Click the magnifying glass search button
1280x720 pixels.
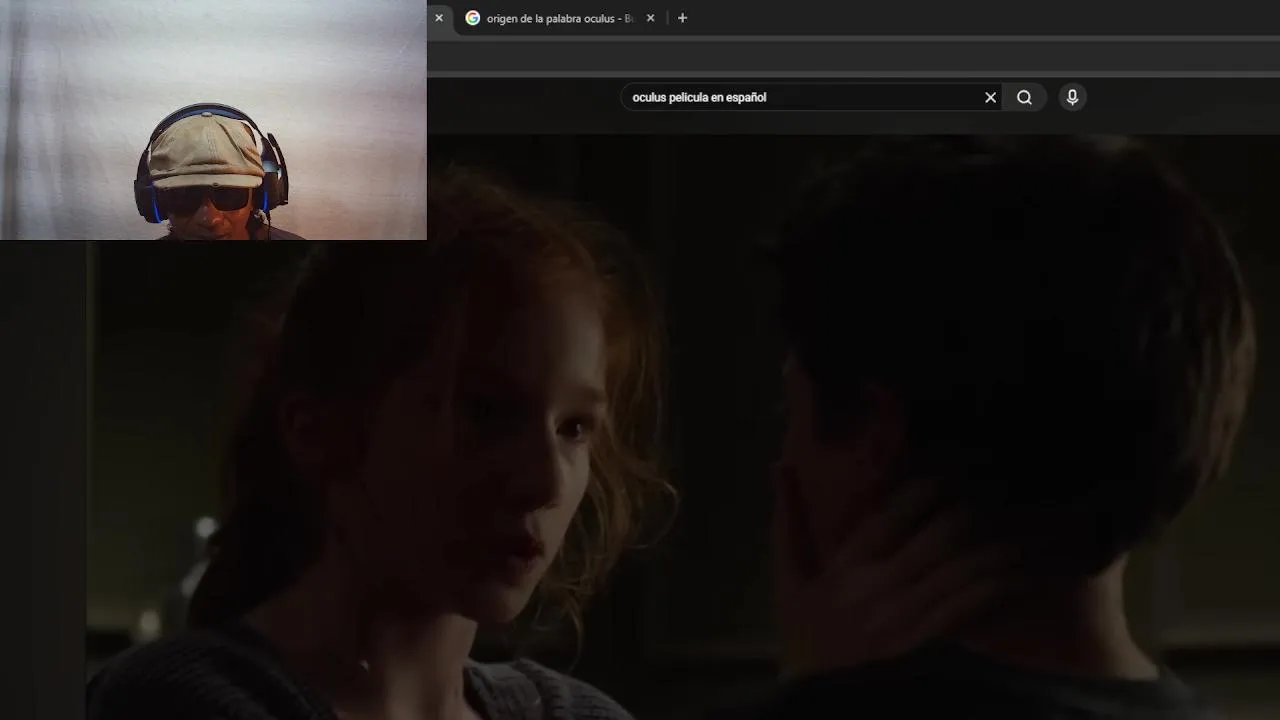[x=1024, y=97]
